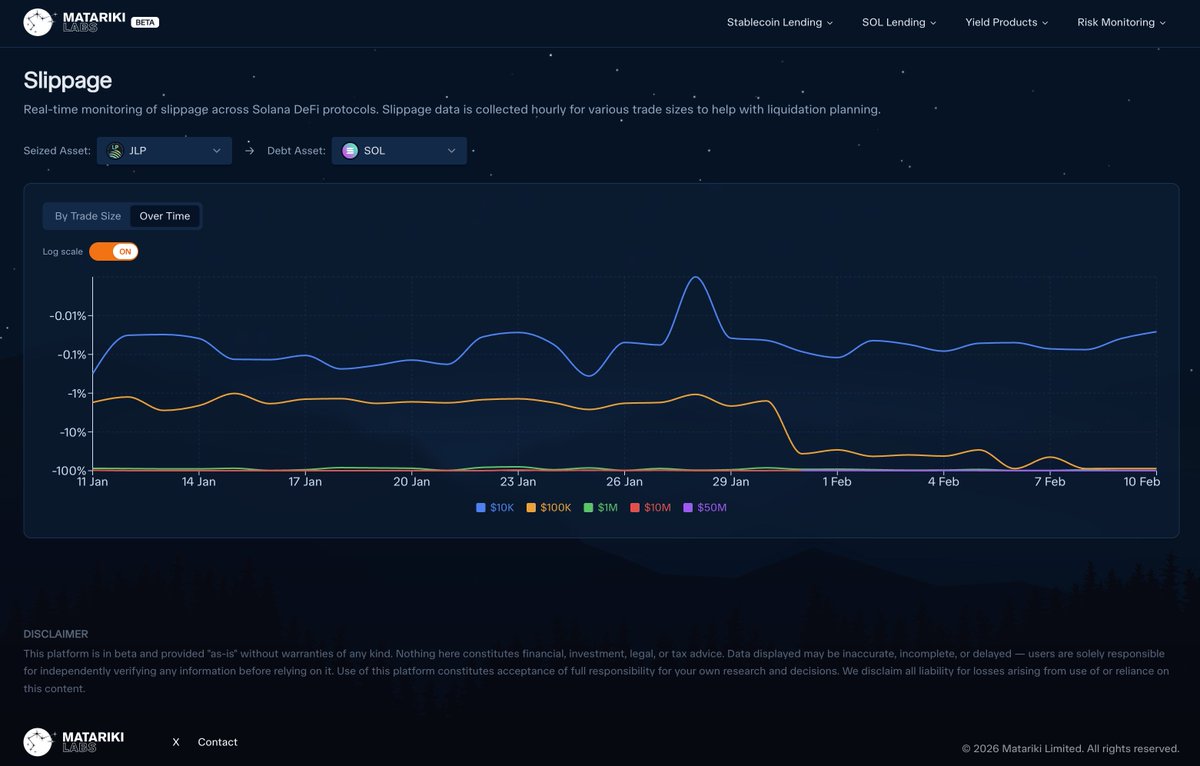
Task: Open the Risk Monitoring menu
Action: (x=1121, y=22)
